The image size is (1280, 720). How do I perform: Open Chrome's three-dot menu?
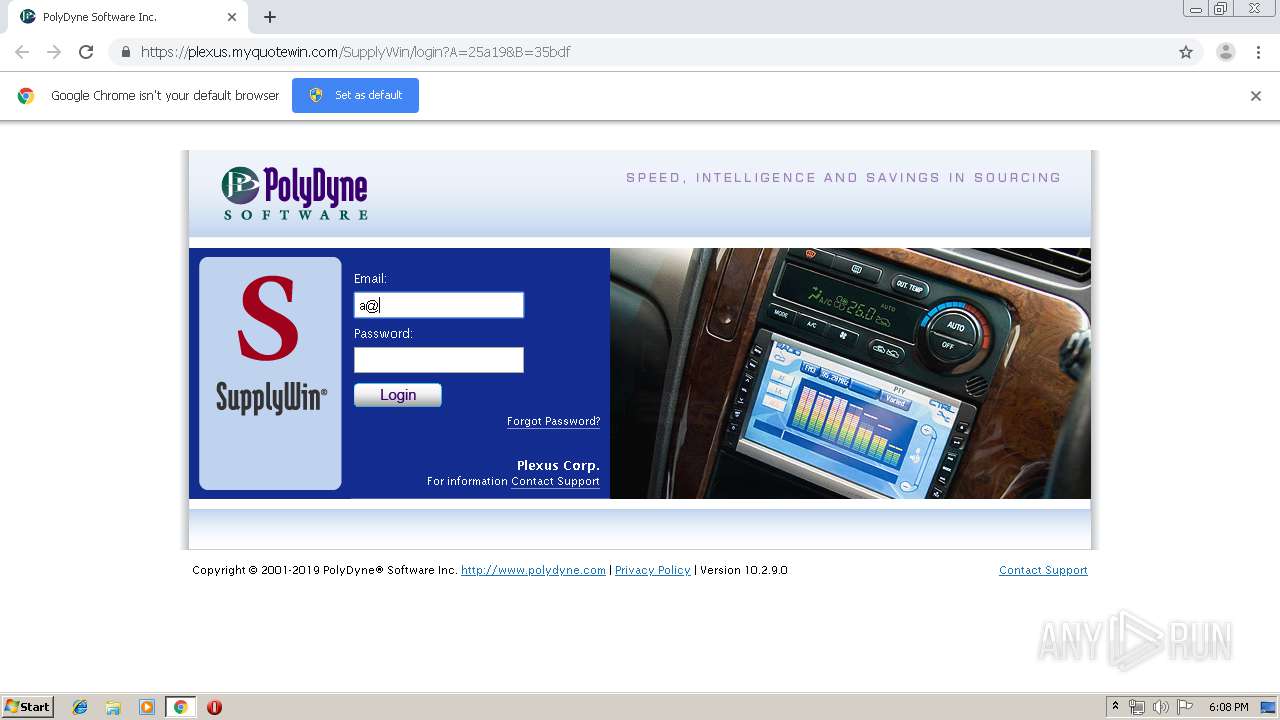(x=1258, y=52)
